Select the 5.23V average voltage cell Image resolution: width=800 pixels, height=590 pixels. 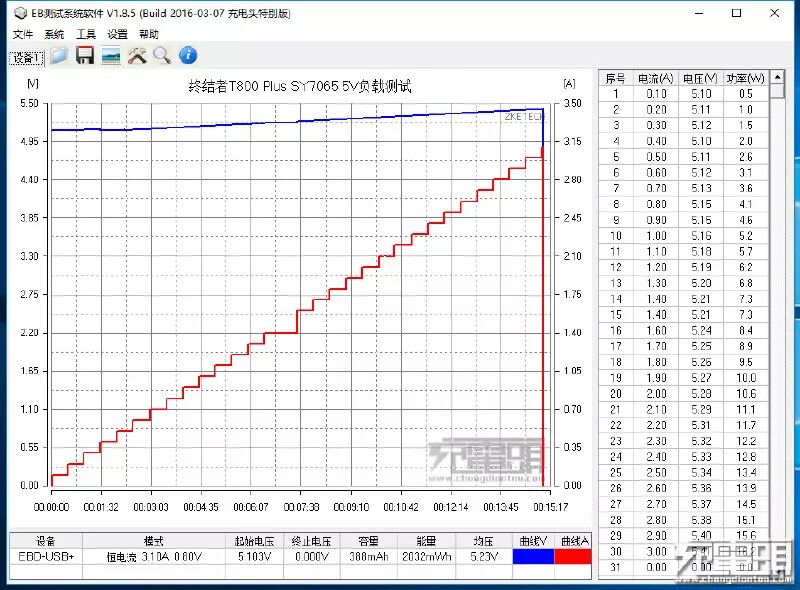(484, 556)
